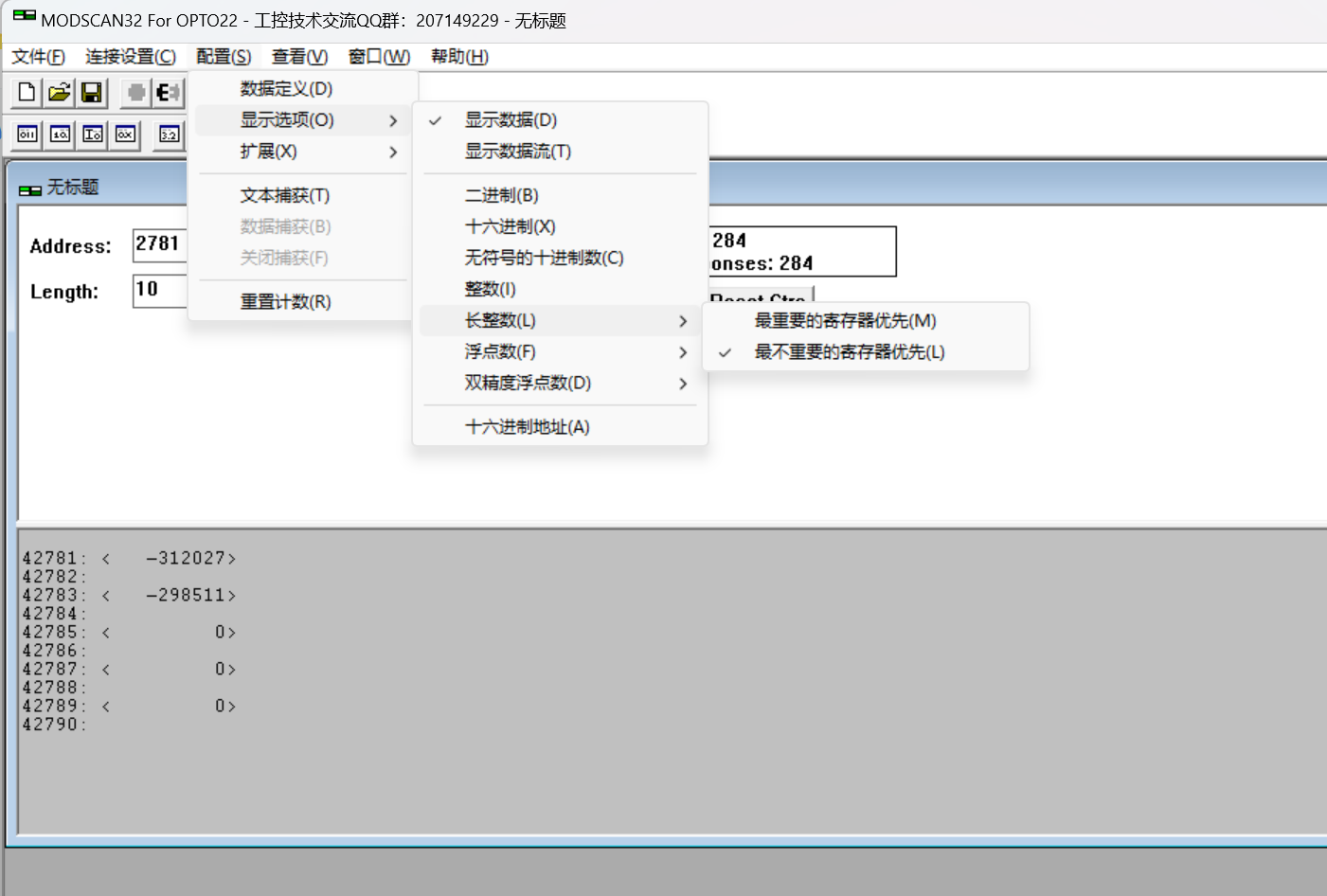This screenshot has height=896, width=1327.
Task: Click the 42785 register row label
Action: coord(54,633)
